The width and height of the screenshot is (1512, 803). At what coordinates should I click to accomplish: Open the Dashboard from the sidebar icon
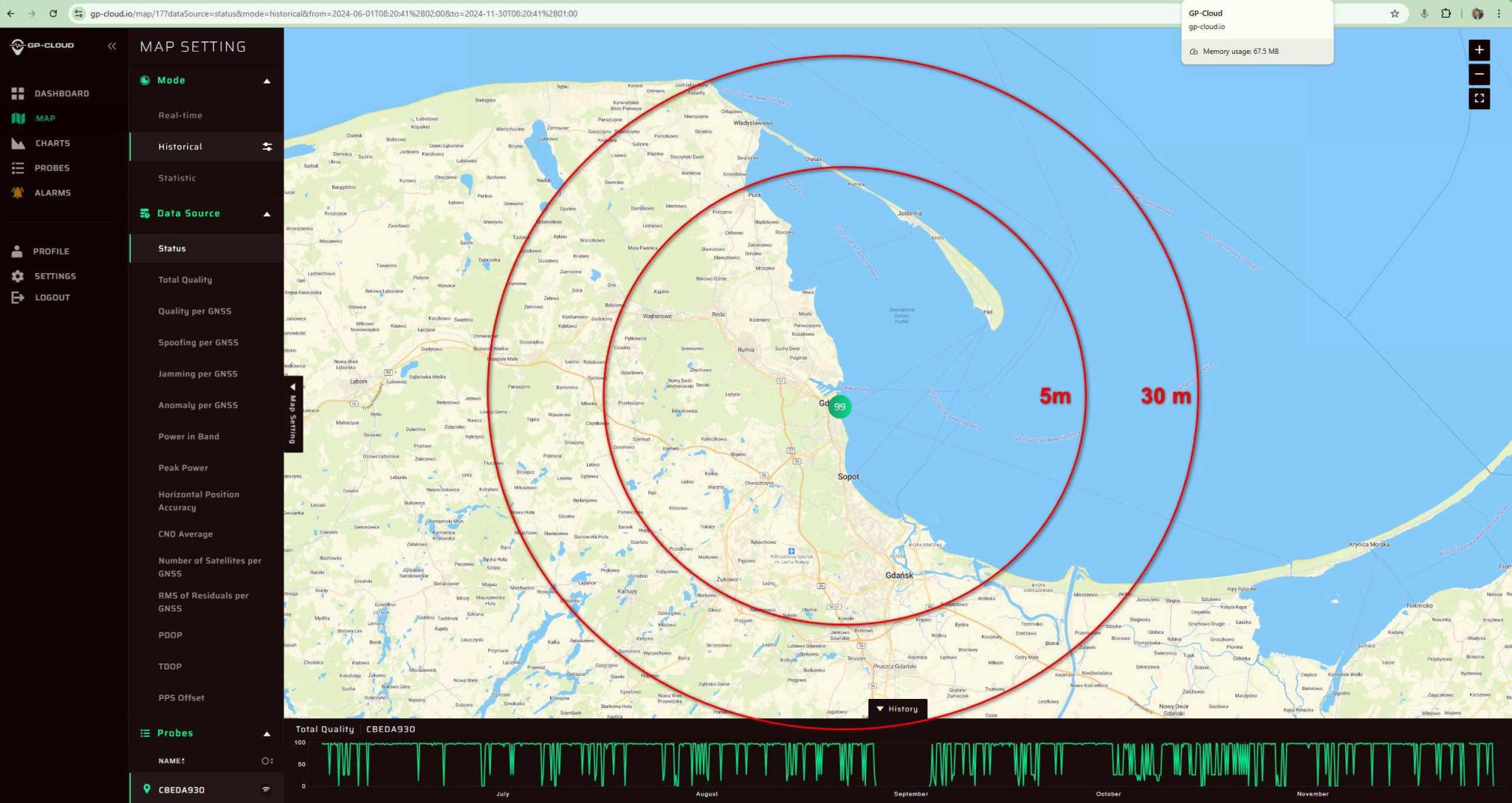(19, 93)
